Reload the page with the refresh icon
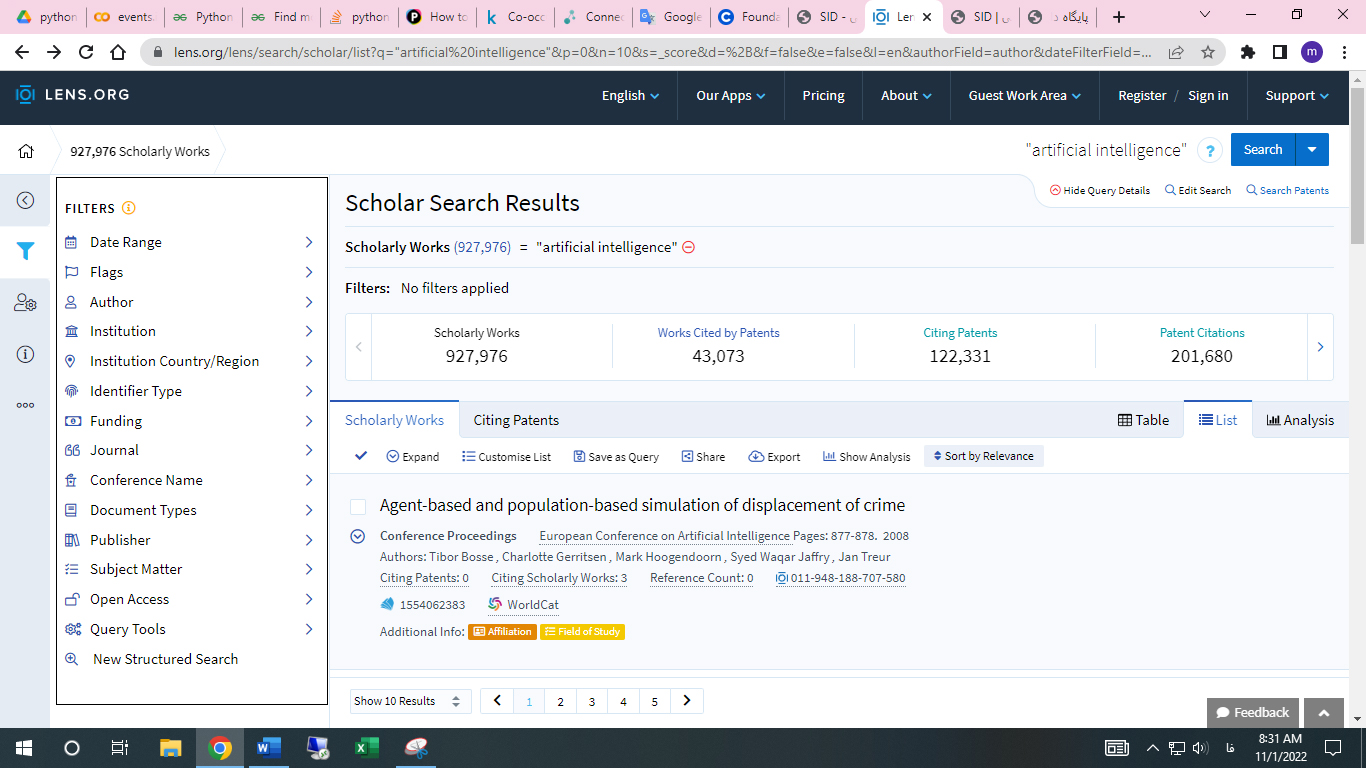This screenshot has width=1366, height=768. coord(86,52)
